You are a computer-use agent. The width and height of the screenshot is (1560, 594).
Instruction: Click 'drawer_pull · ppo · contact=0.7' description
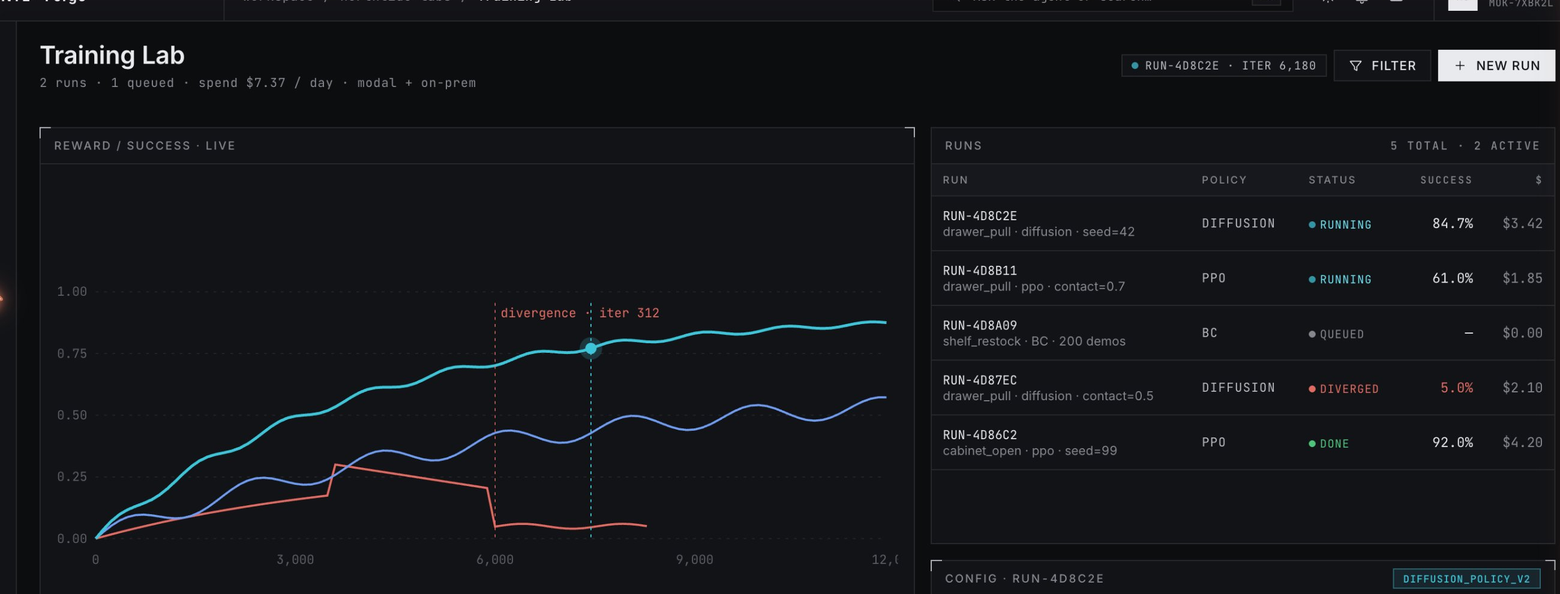(x=1033, y=287)
